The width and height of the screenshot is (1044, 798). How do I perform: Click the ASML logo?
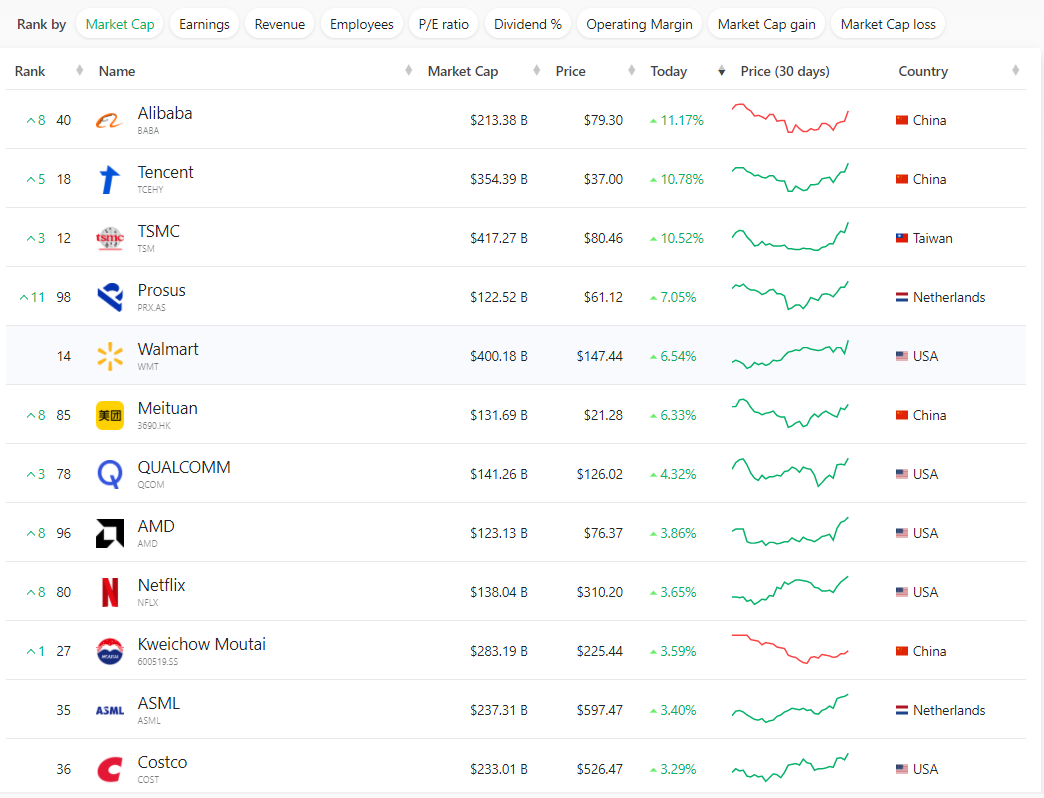pos(110,711)
